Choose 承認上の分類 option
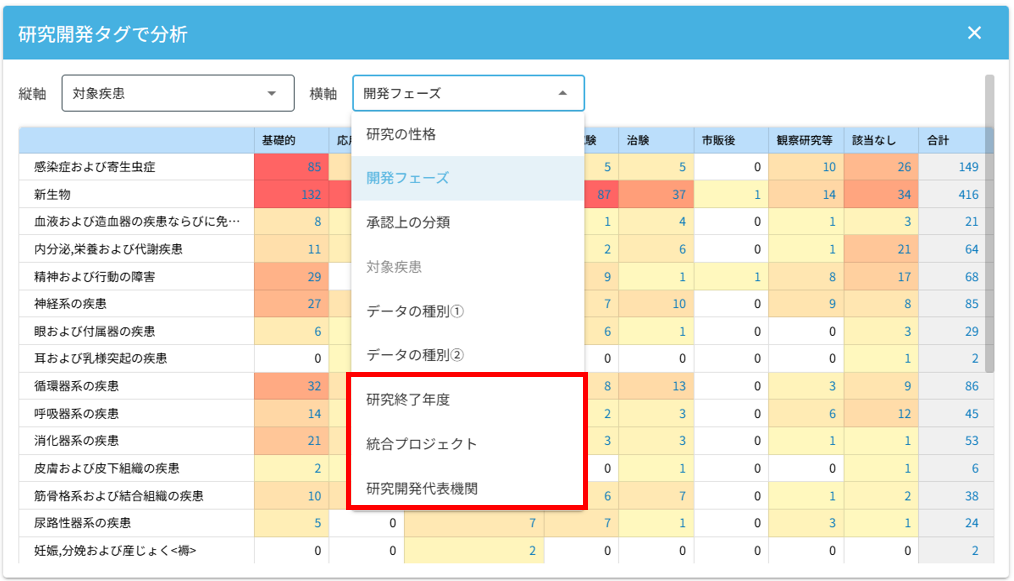Image resolution: width=1014 pixels, height=581 pixels. pos(408,222)
